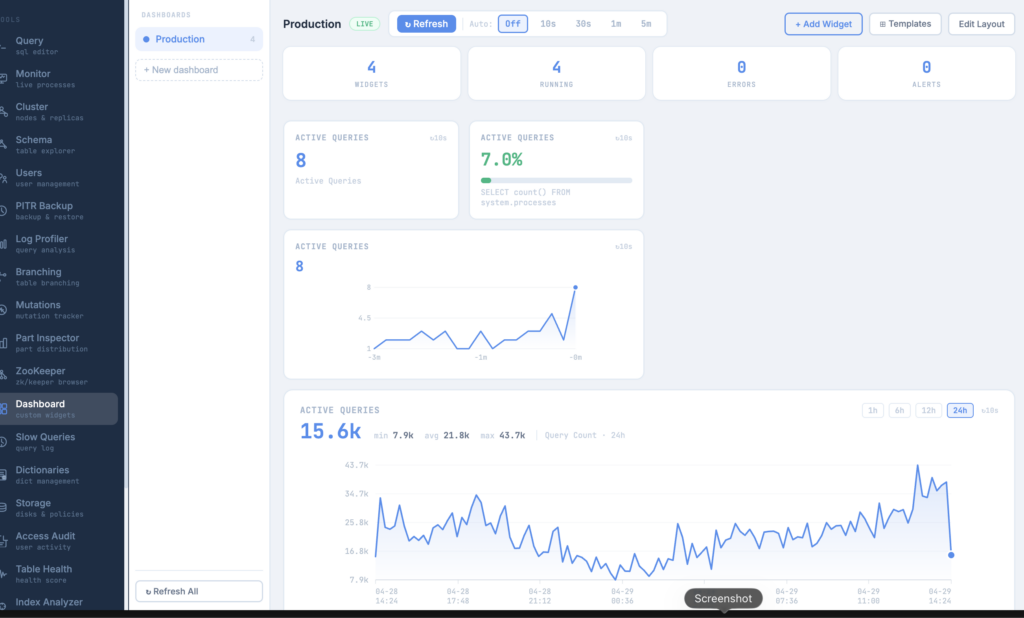This screenshot has width=1024, height=618.
Task: Enable 5m auto refresh interval
Action: (x=646, y=24)
